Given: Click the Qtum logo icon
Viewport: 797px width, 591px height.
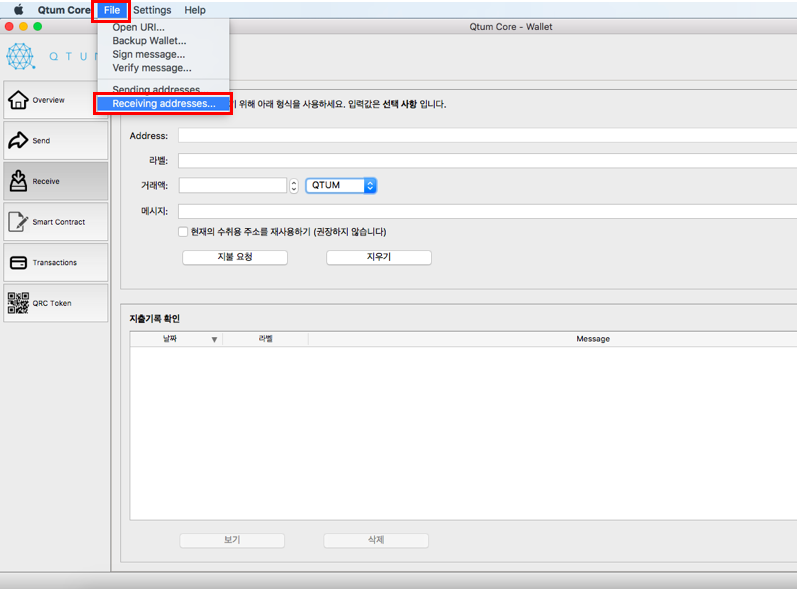Looking at the screenshot, I should click(20, 56).
